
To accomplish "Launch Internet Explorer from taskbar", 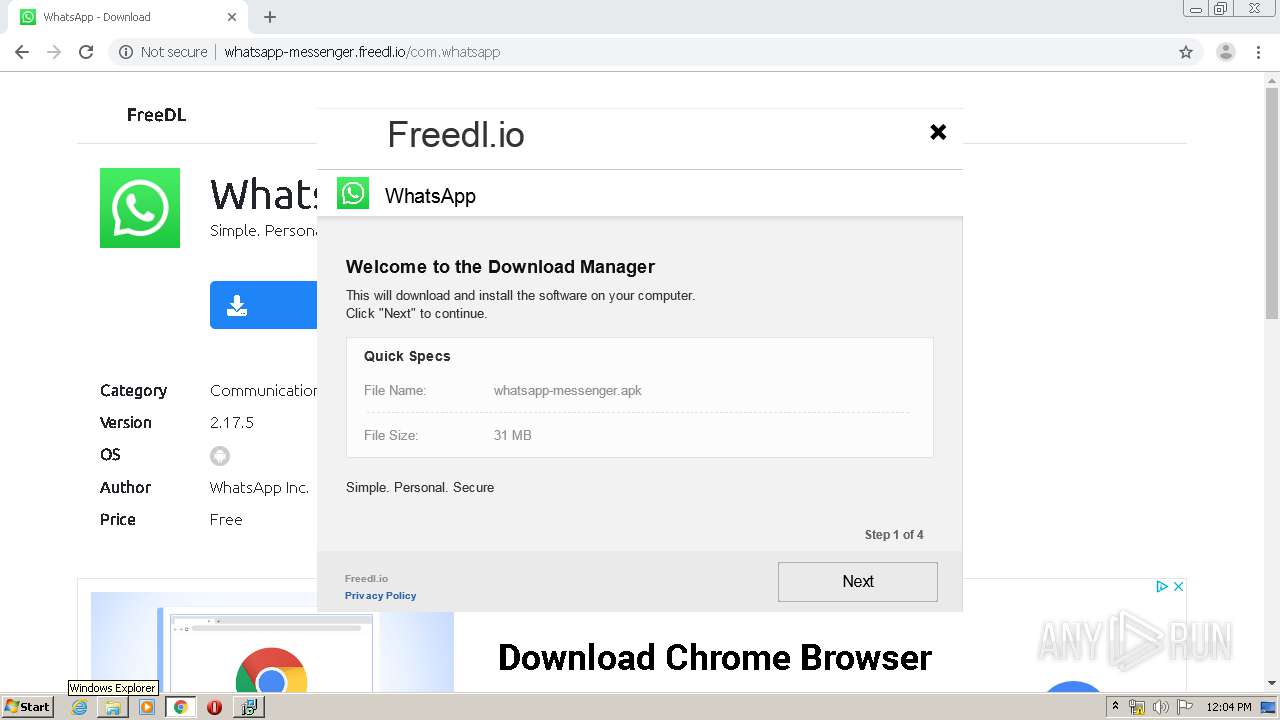I will tap(80, 707).
